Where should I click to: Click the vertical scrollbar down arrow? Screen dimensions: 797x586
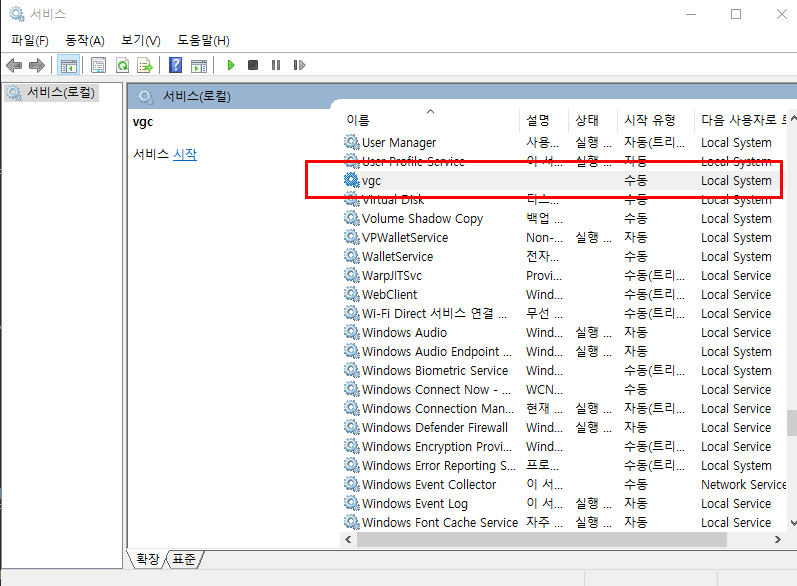(x=793, y=522)
